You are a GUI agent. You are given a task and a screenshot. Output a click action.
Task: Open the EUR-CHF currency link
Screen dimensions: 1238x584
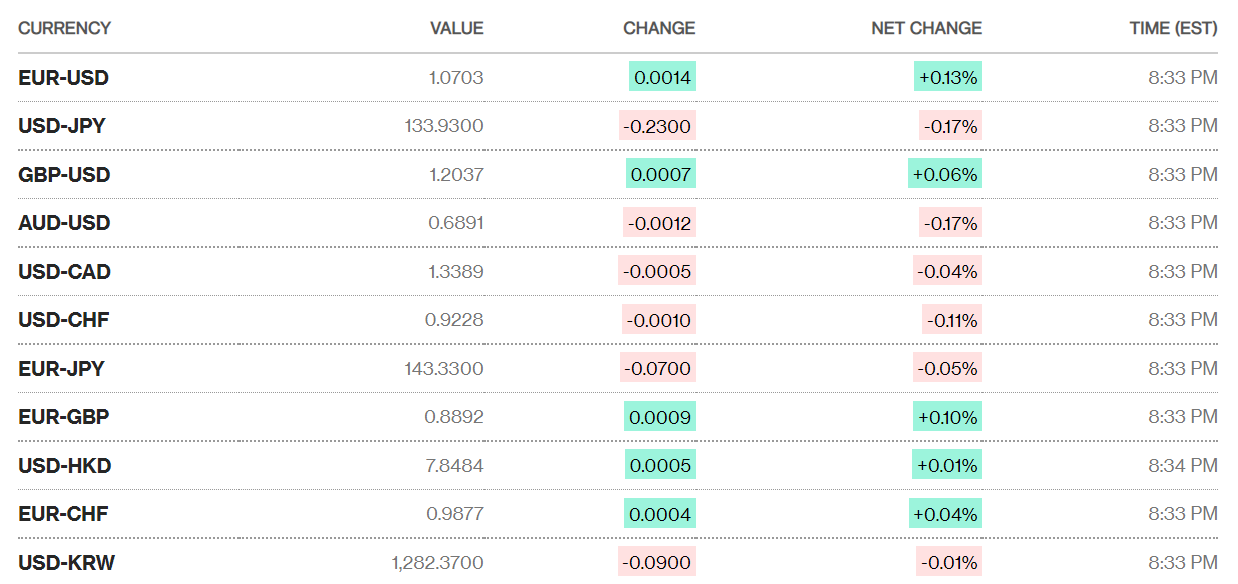[x=63, y=514]
